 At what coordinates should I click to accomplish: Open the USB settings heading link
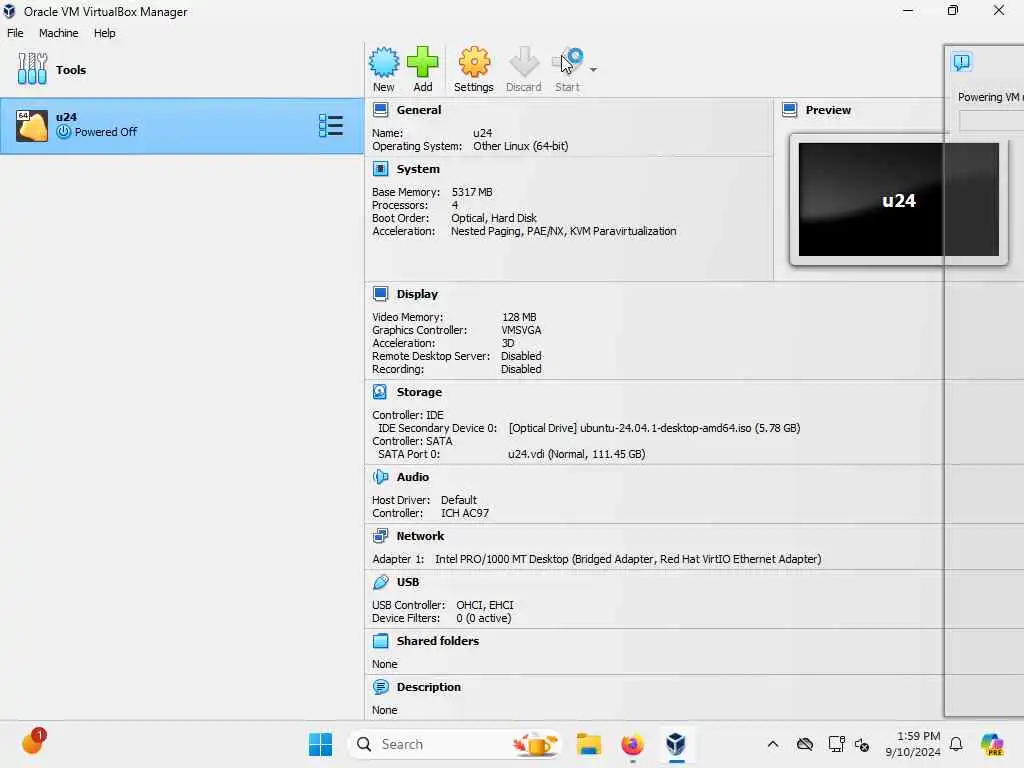[408, 582]
